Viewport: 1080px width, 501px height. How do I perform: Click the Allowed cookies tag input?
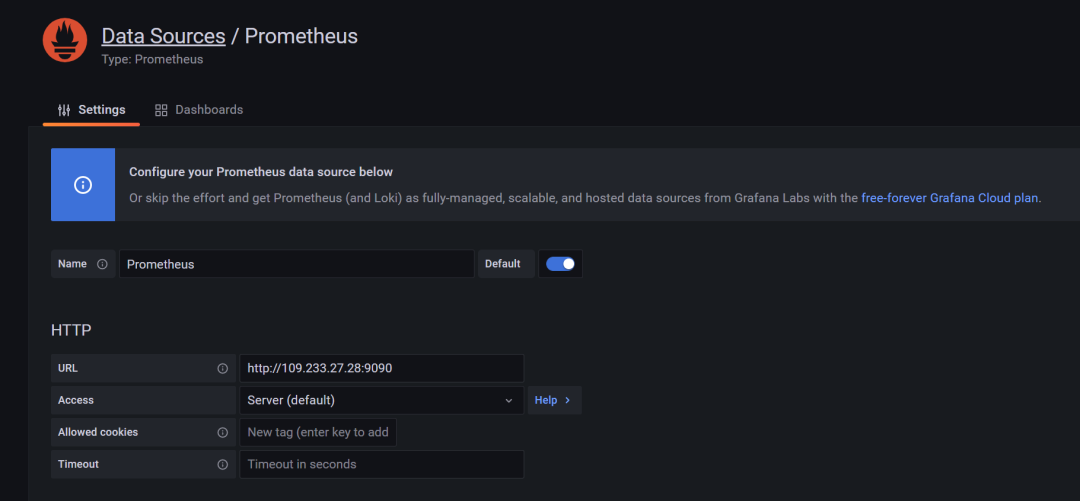click(x=318, y=432)
